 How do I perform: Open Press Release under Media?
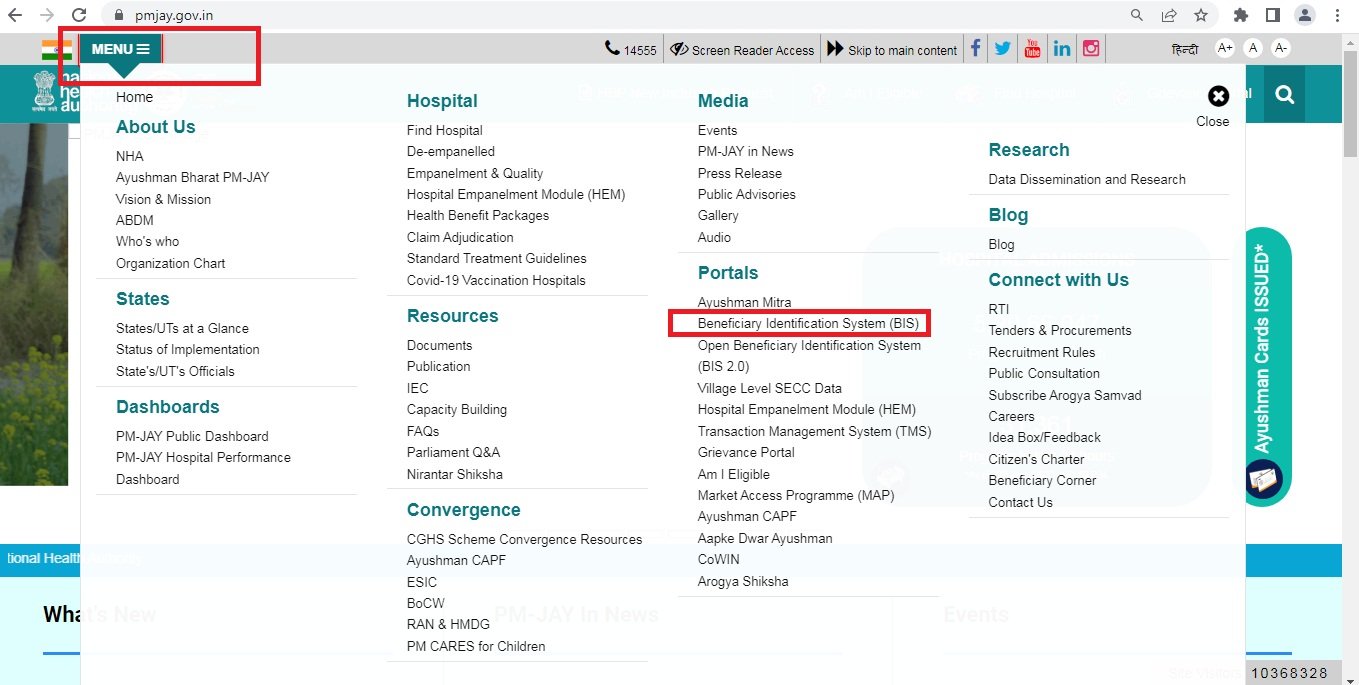coord(740,173)
